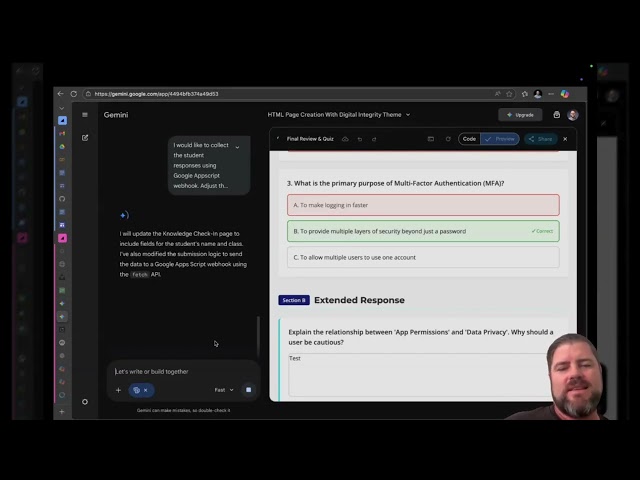The height and width of the screenshot is (480, 640).
Task: Open the browser profile avatar
Action: click(538, 94)
